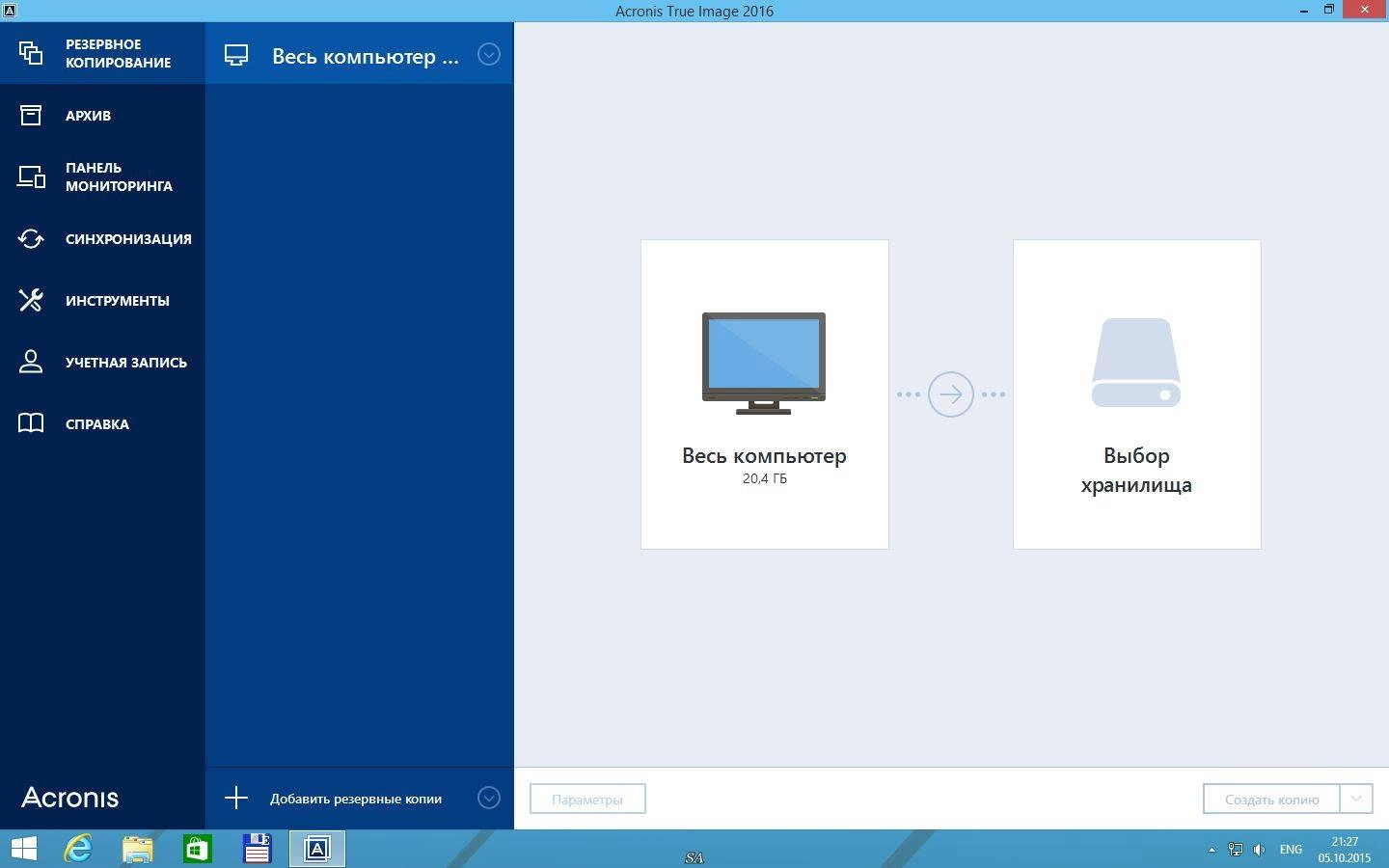Open the Резервное копирование backup section icon
Screen dimensions: 1389x868
click(31, 53)
